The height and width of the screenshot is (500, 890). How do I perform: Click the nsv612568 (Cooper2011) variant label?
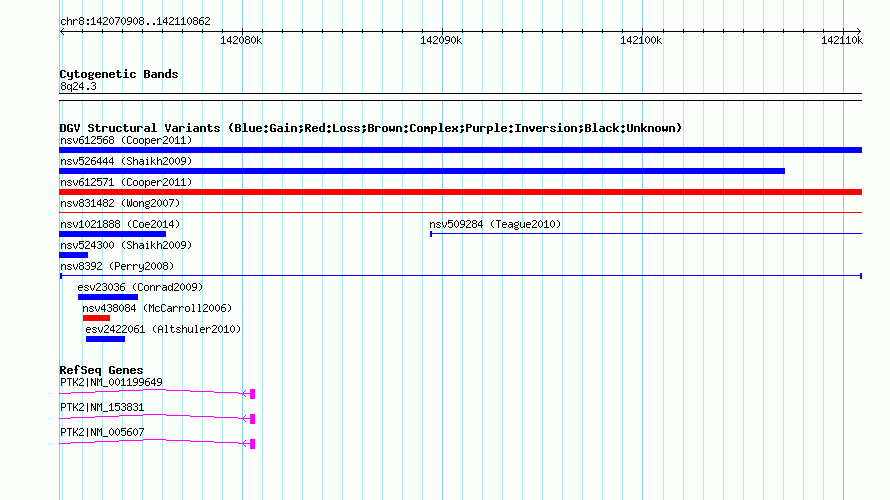[126, 140]
